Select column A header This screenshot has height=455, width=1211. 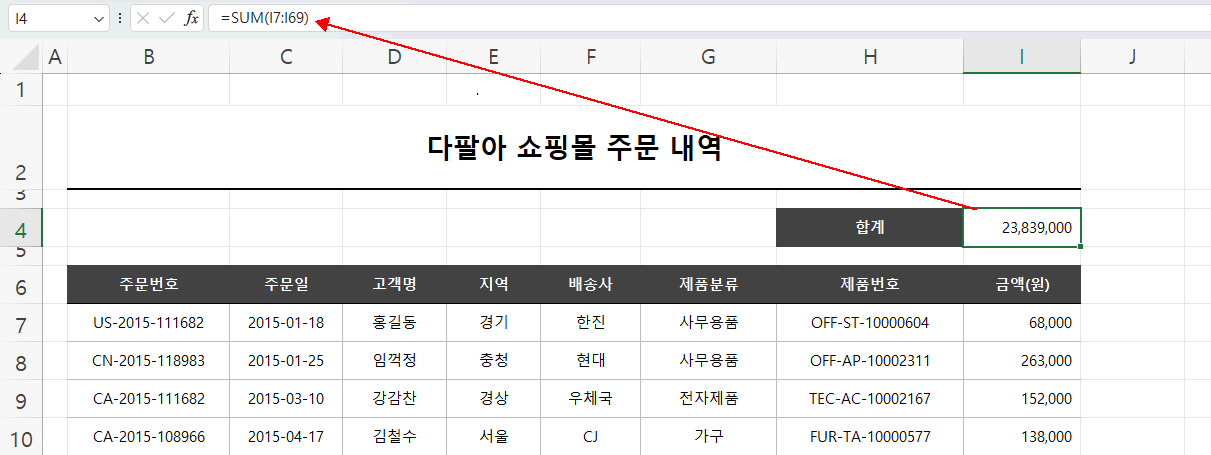click(x=55, y=58)
